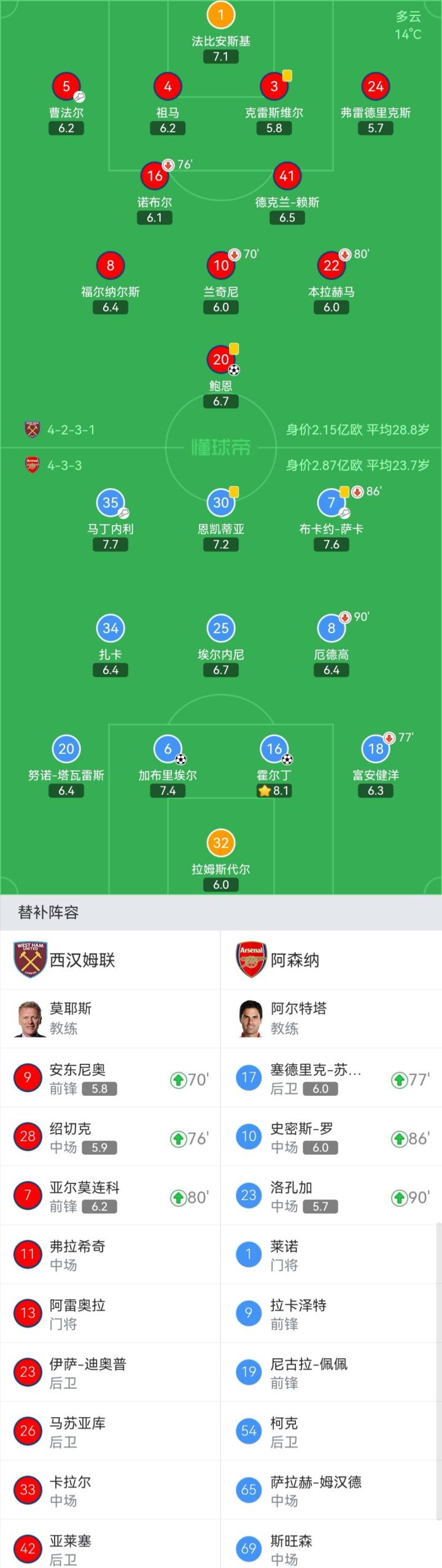Tap 拉姆斯代尔 number 32 goalkeeper icon
Viewport: 442px width, 1568px height.
[x=221, y=843]
